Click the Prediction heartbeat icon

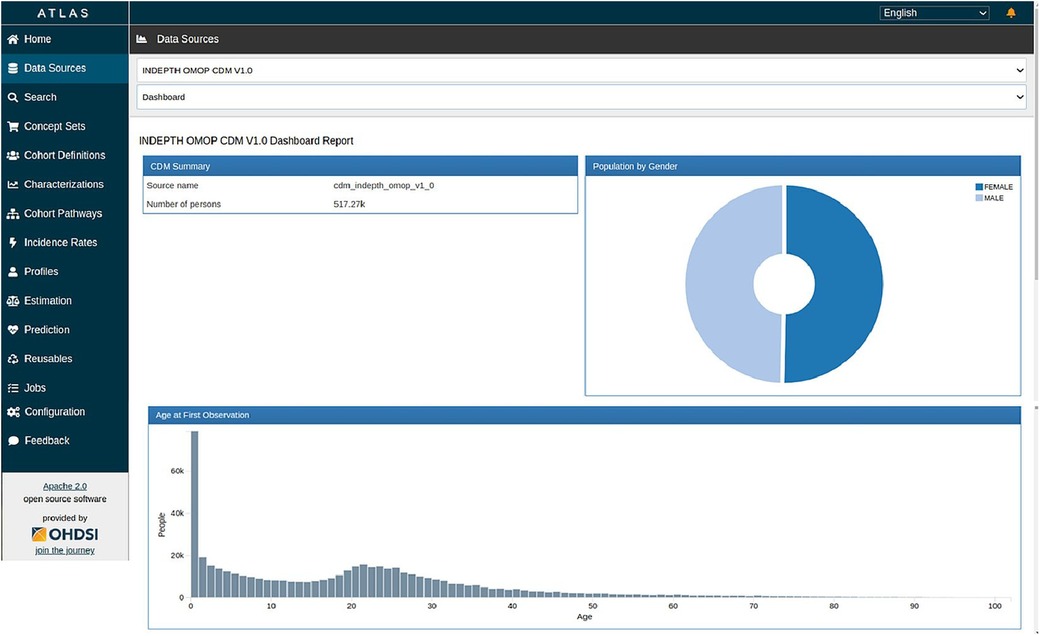13,330
